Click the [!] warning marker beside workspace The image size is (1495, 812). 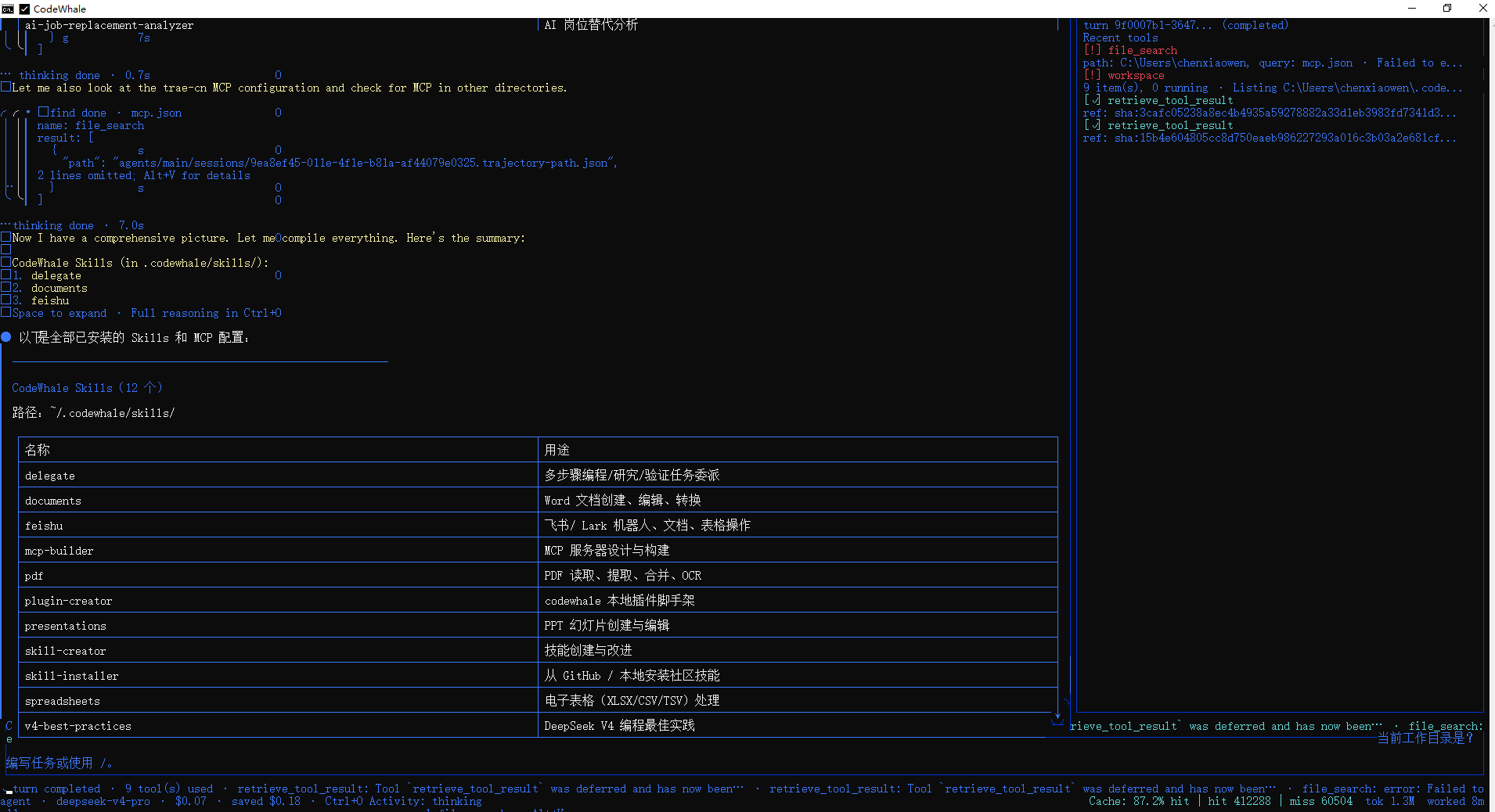coord(1092,75)
